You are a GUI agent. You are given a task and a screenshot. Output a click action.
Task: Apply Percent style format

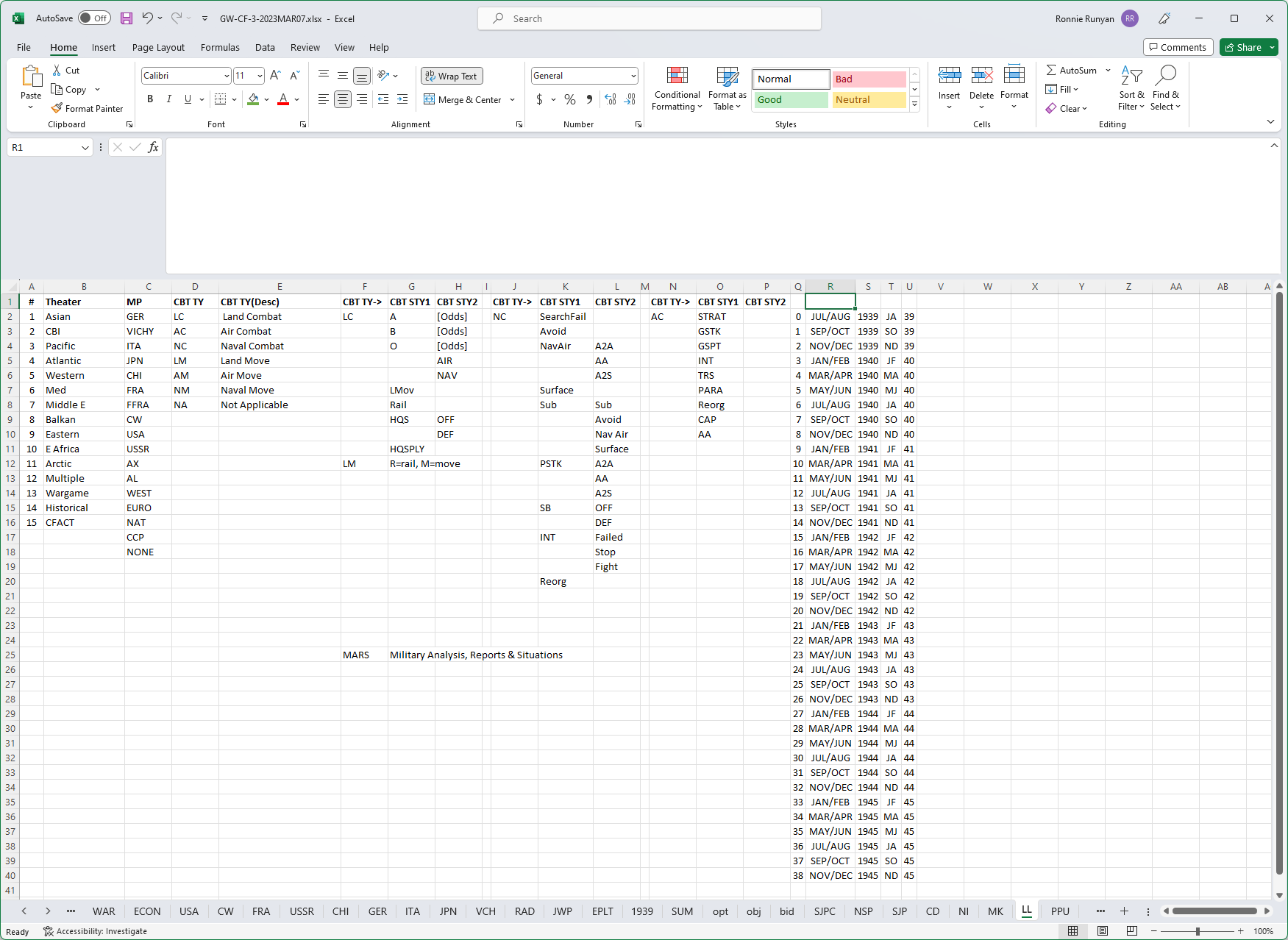click(570, 99)
